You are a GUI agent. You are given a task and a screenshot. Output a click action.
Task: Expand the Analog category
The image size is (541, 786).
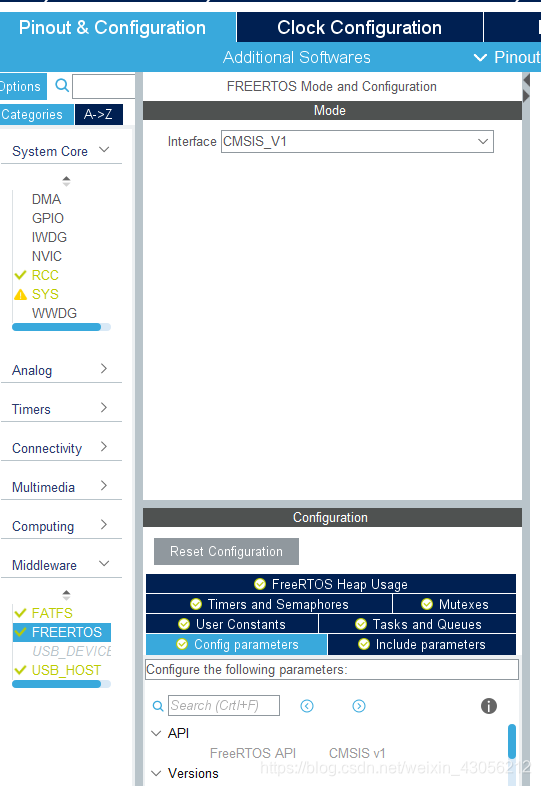click(x=104, y=368)
